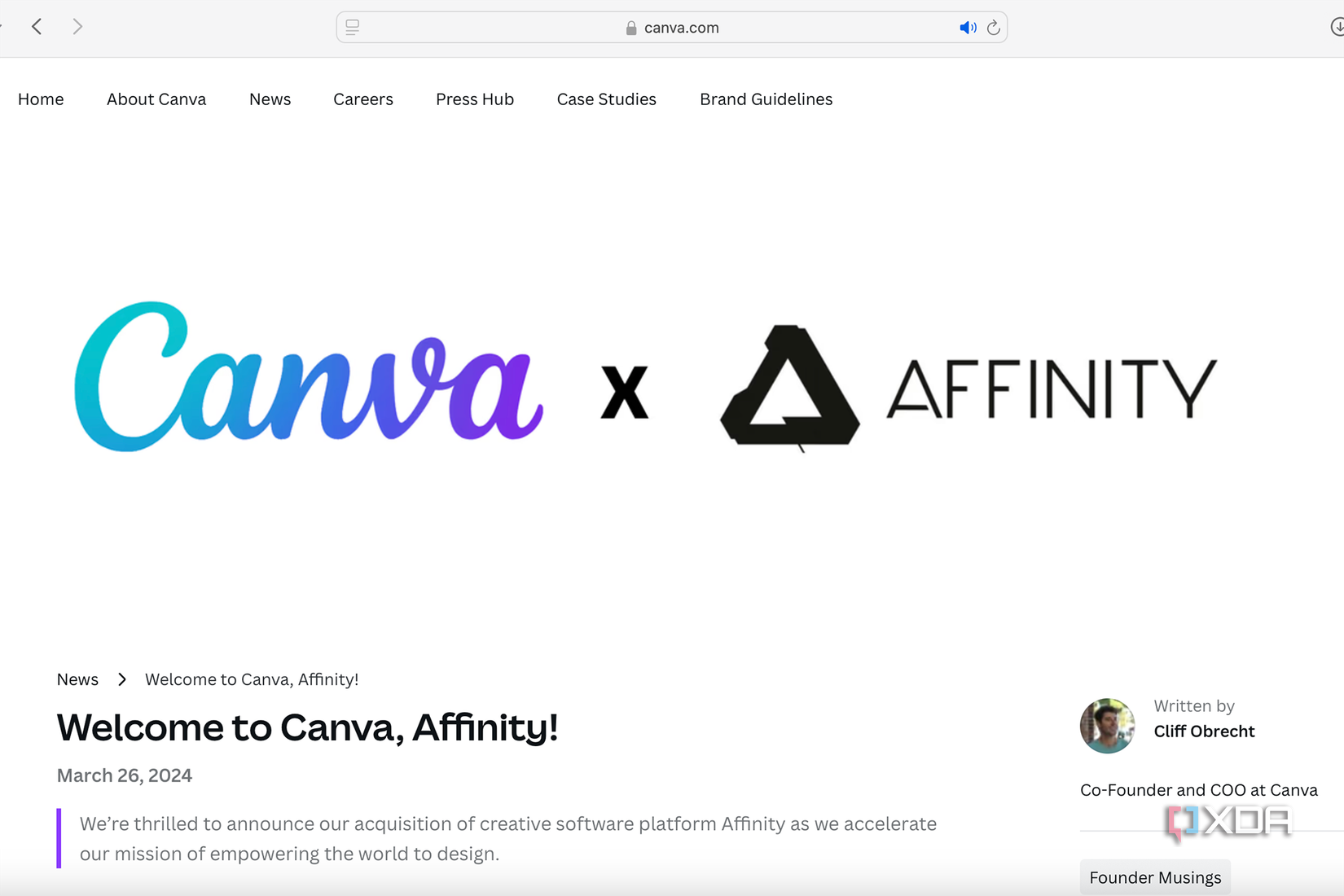This screenshot has height=896, width=1344.
Task: Go to the Careers page
Action: click(362, 99)
